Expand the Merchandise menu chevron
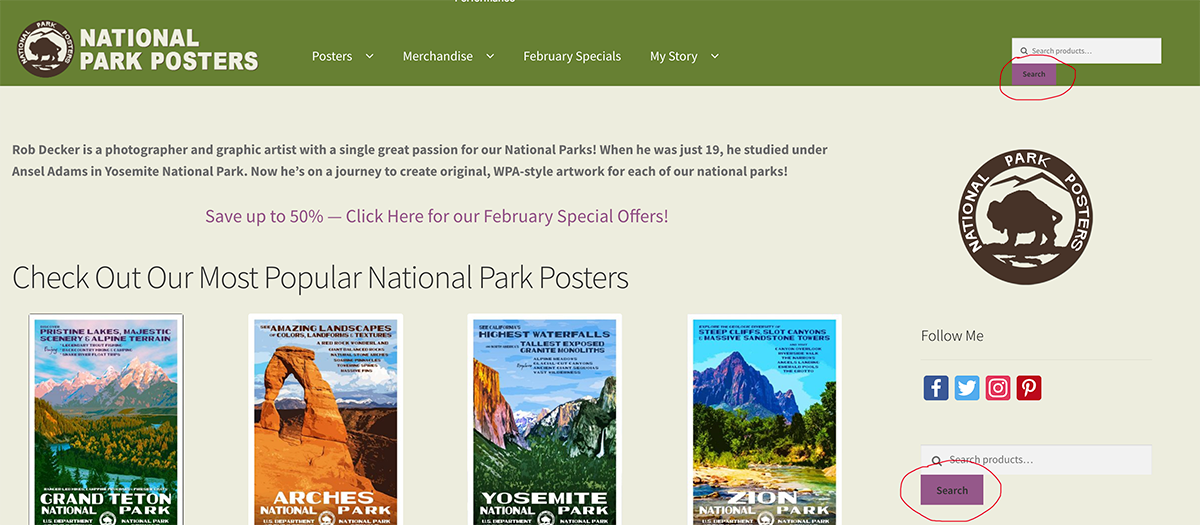 pyautogui.click(x=490, y=56)
